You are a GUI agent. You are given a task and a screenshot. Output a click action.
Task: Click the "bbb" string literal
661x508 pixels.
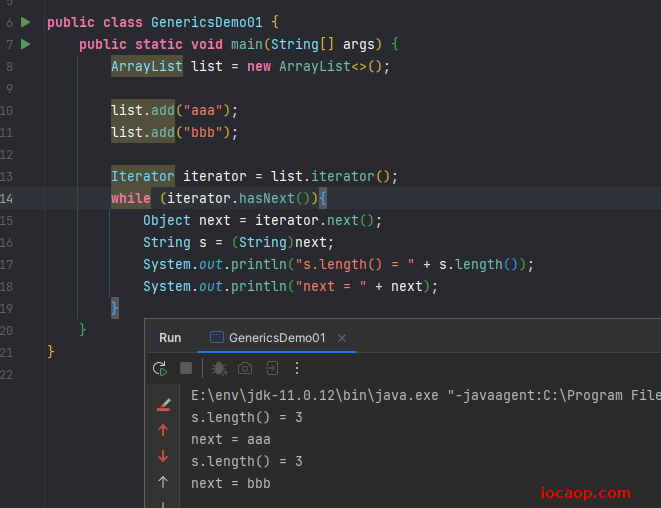tap(203, 132)
